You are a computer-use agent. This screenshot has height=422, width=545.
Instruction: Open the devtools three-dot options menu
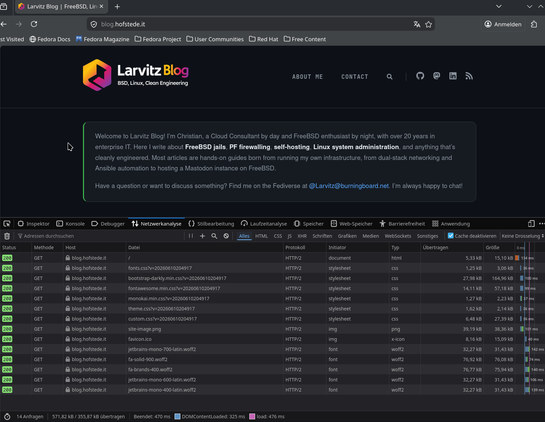[x=542, y=224]
